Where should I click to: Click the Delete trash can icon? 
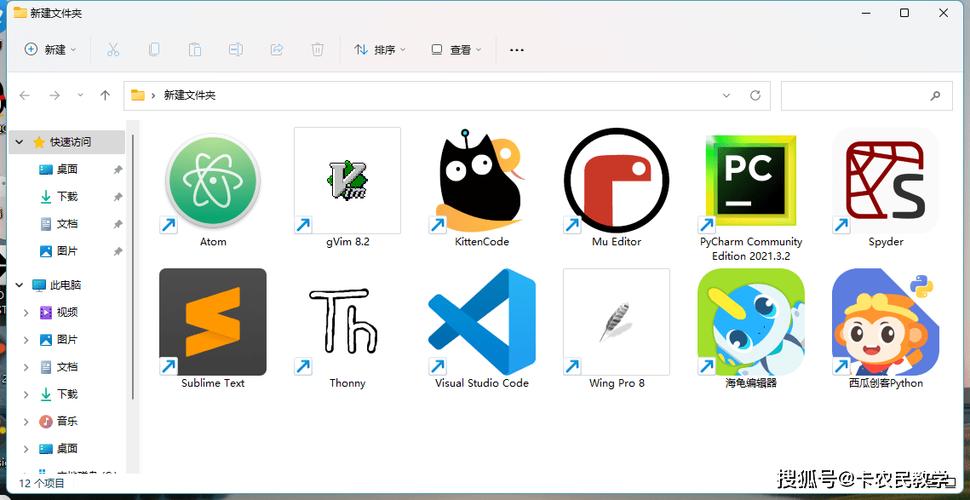[x=317, y=50]
